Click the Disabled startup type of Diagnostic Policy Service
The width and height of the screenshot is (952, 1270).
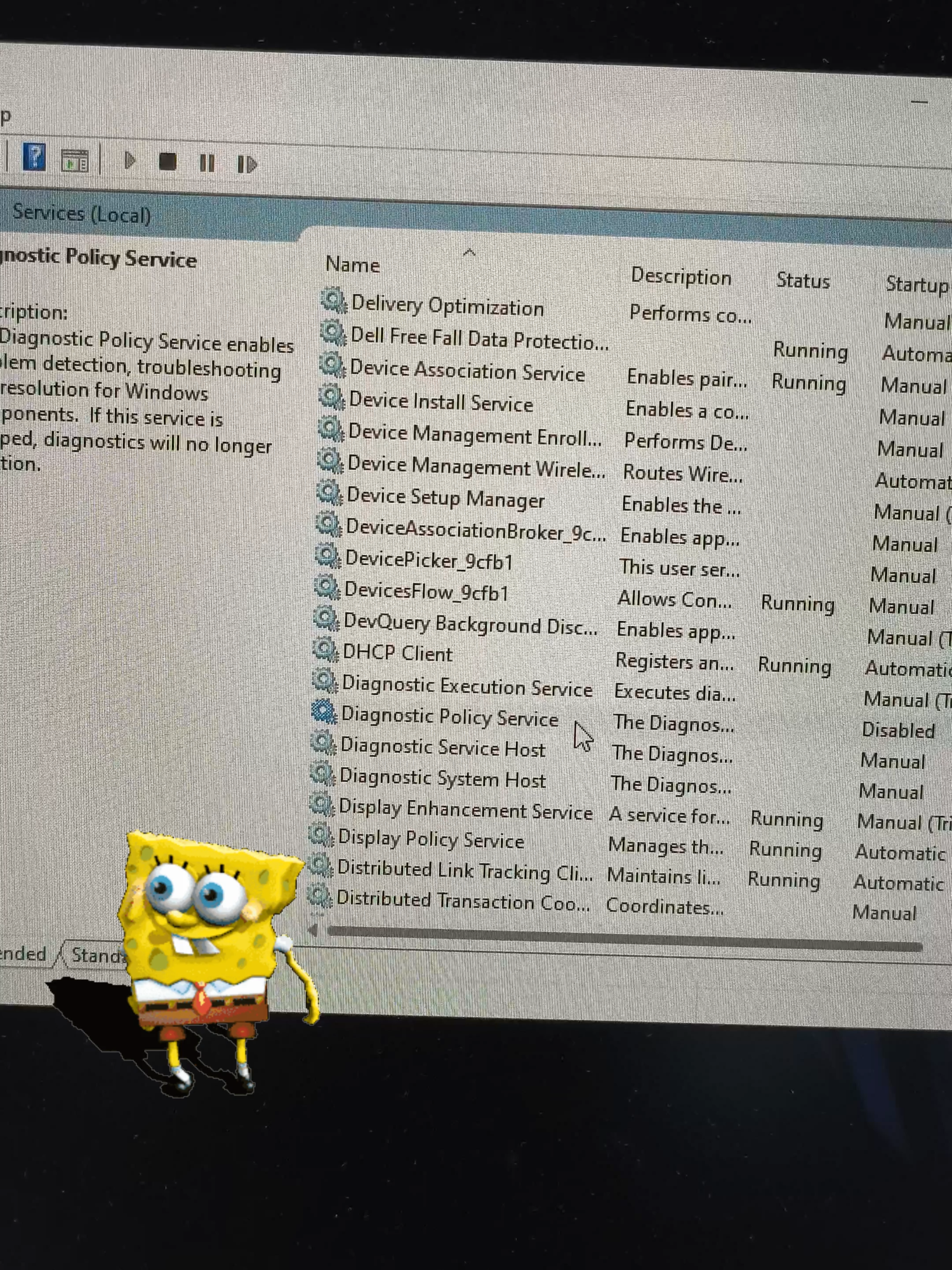point(898,730)
